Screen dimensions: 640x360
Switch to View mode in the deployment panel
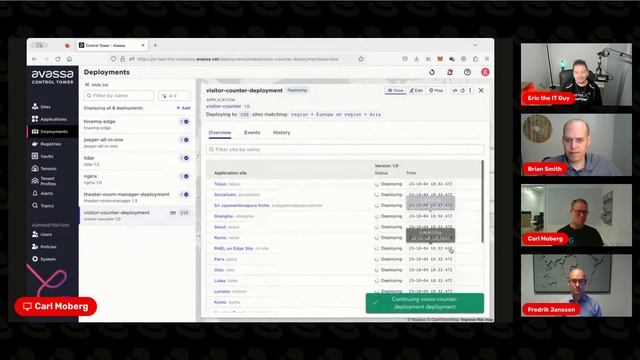pyautogui.click(x=396, y=91)
